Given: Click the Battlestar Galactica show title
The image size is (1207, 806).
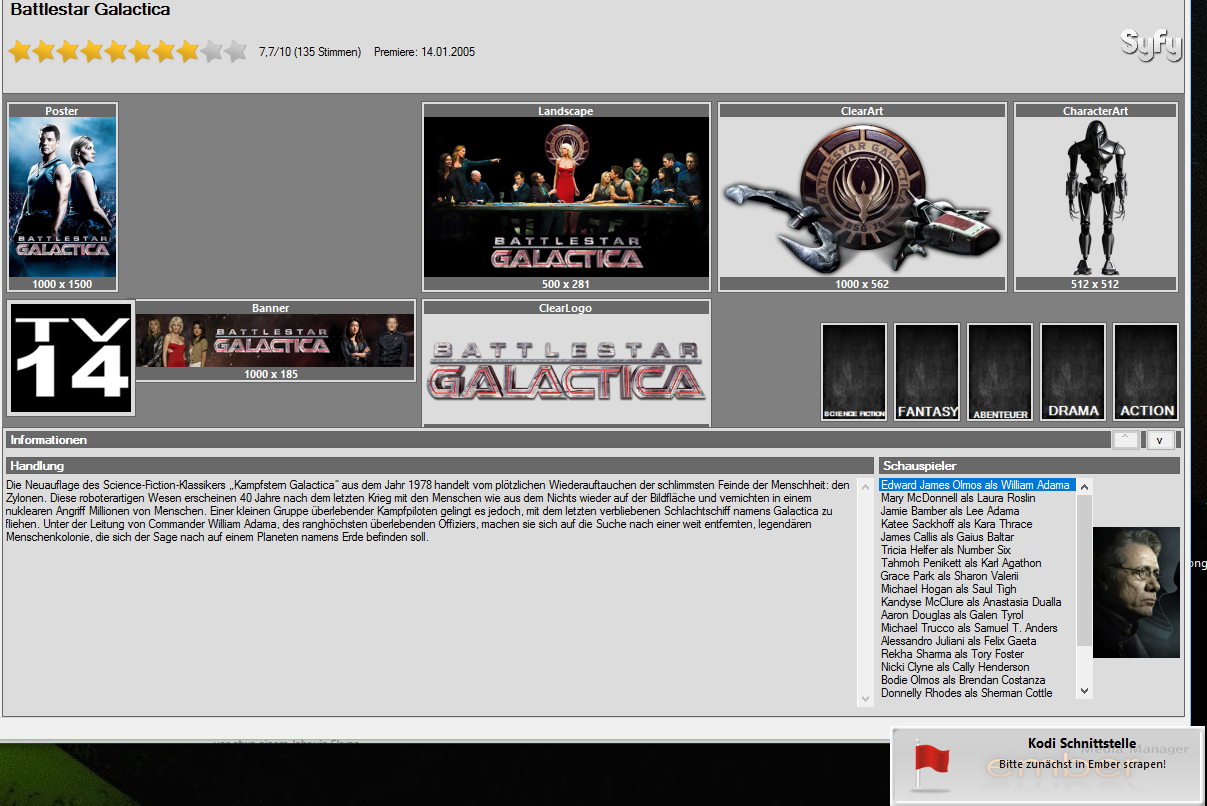Looking at the screenshot, I should (x=90, y=10).
